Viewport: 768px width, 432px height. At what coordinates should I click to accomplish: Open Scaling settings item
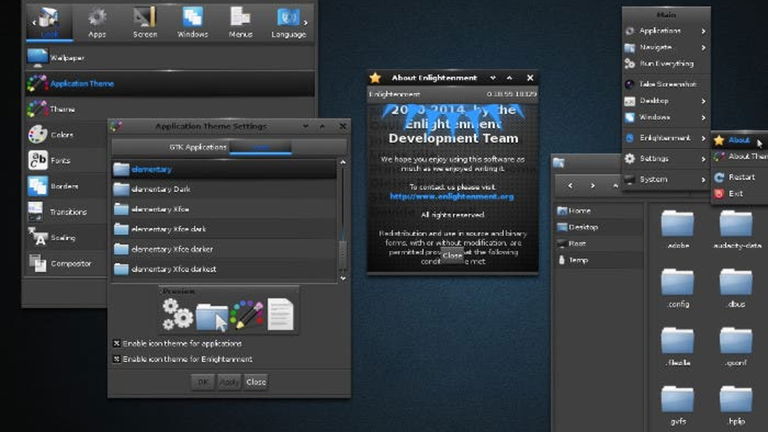pos(66,238)
